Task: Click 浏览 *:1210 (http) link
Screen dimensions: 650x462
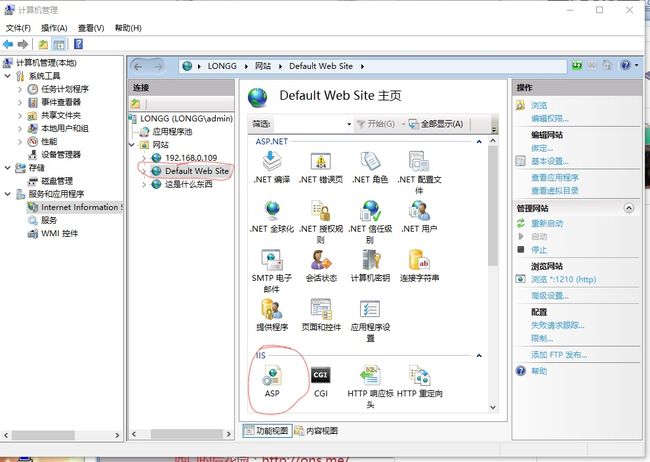Action: point(563,279)
